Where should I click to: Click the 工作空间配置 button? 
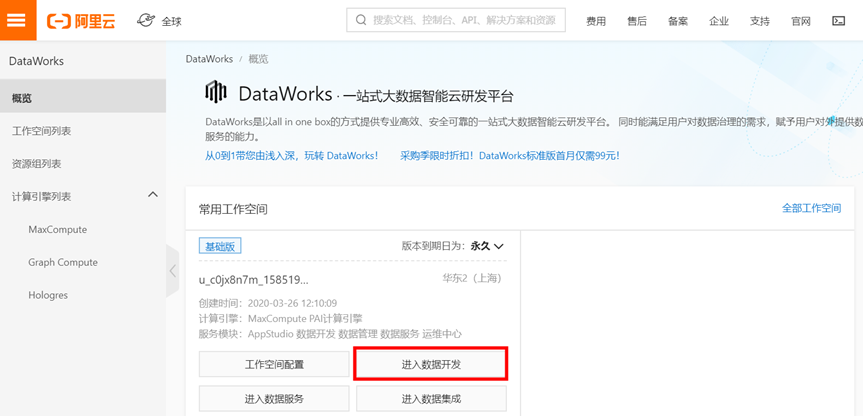tap(274, 364)
